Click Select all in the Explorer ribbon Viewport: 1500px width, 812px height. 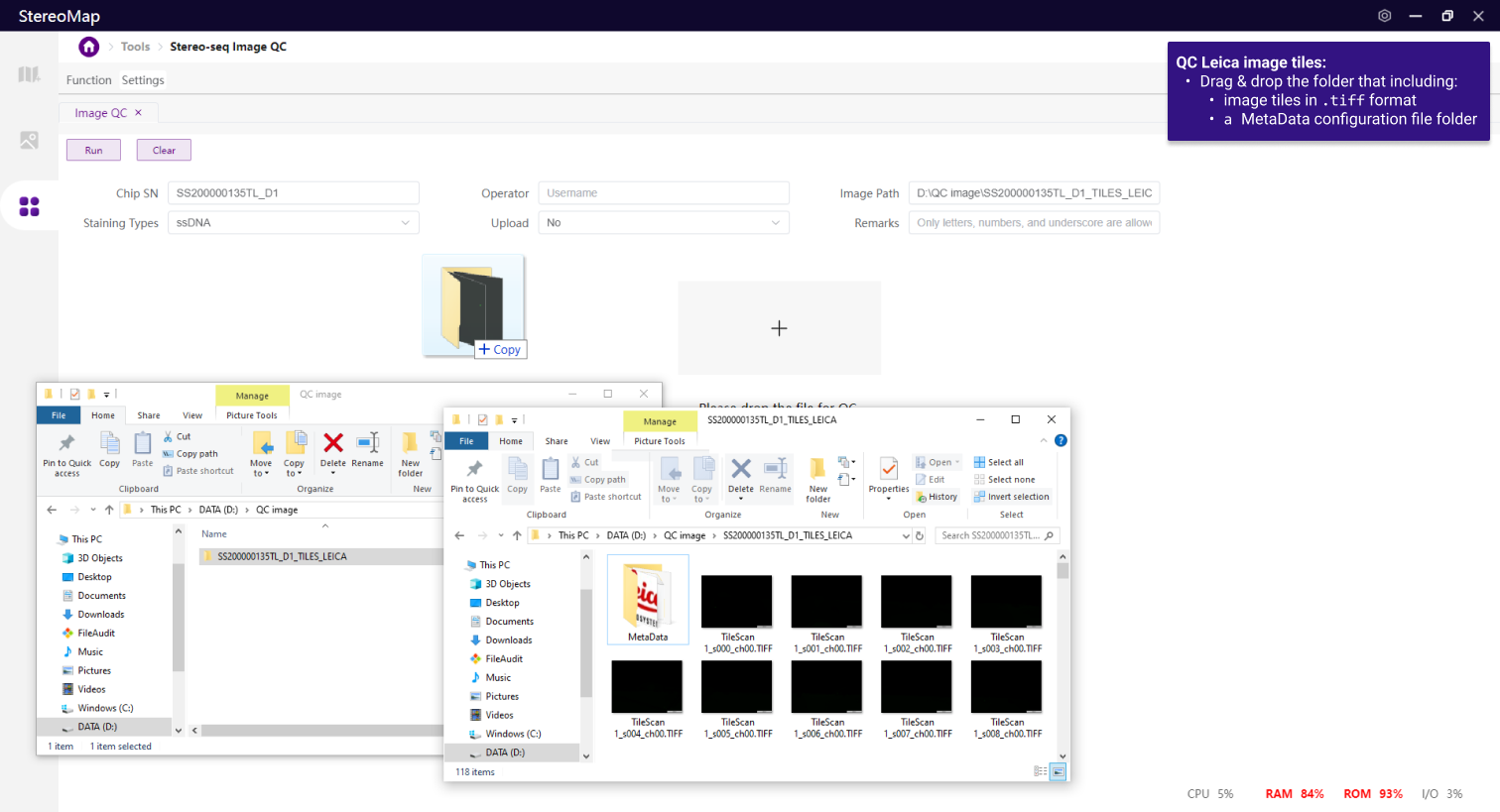tap(999, 462)
